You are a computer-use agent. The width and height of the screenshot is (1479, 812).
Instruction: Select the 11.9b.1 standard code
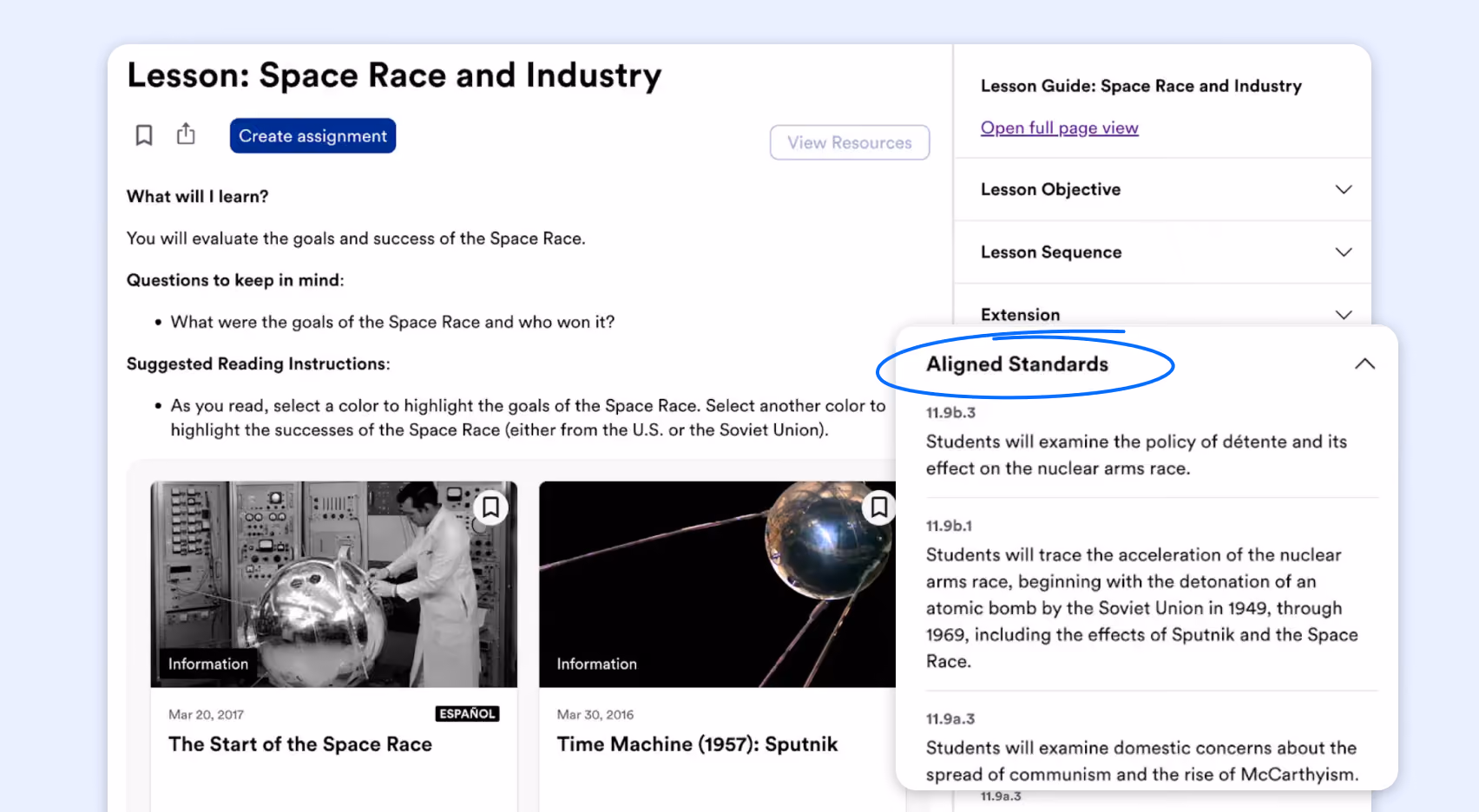949,526
